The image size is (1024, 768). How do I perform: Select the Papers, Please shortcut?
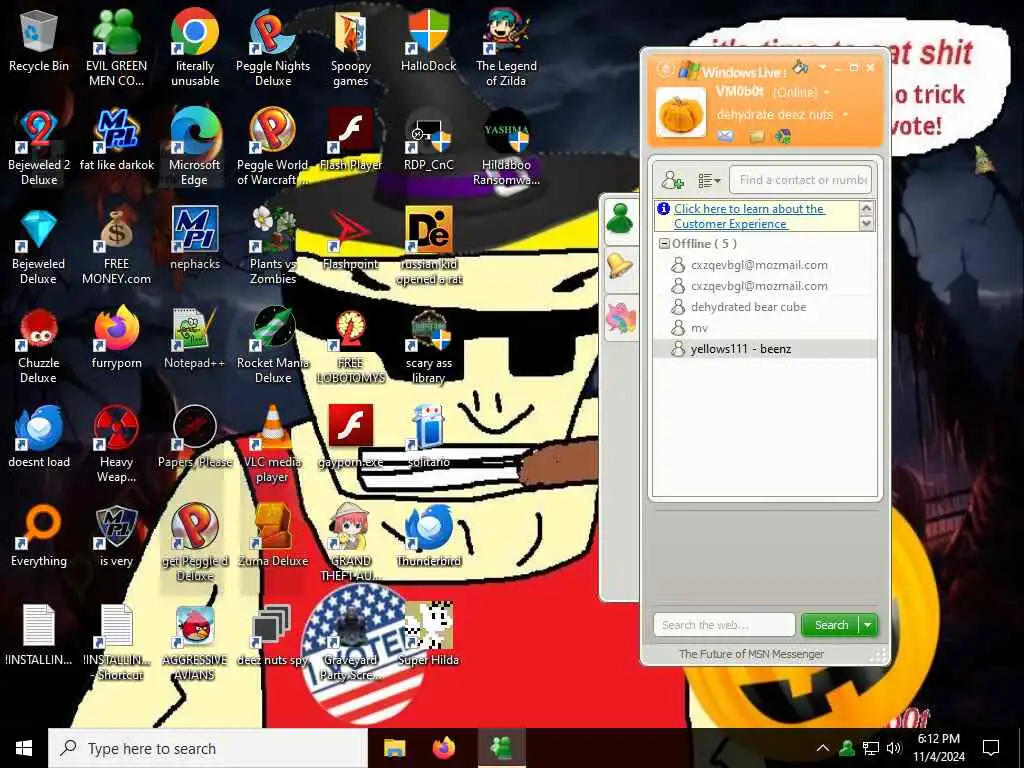point(195,438)
